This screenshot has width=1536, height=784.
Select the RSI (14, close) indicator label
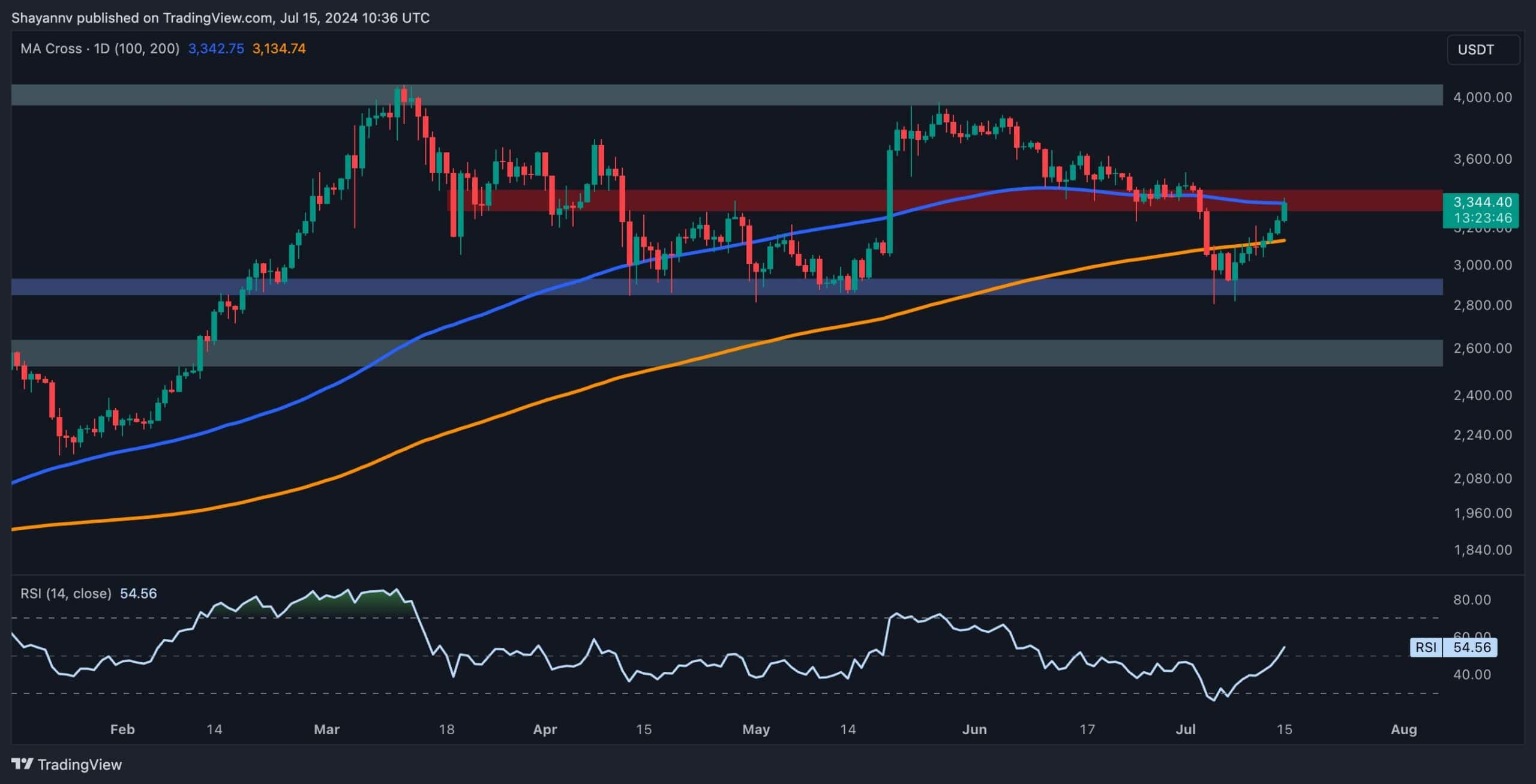(66, 593)
